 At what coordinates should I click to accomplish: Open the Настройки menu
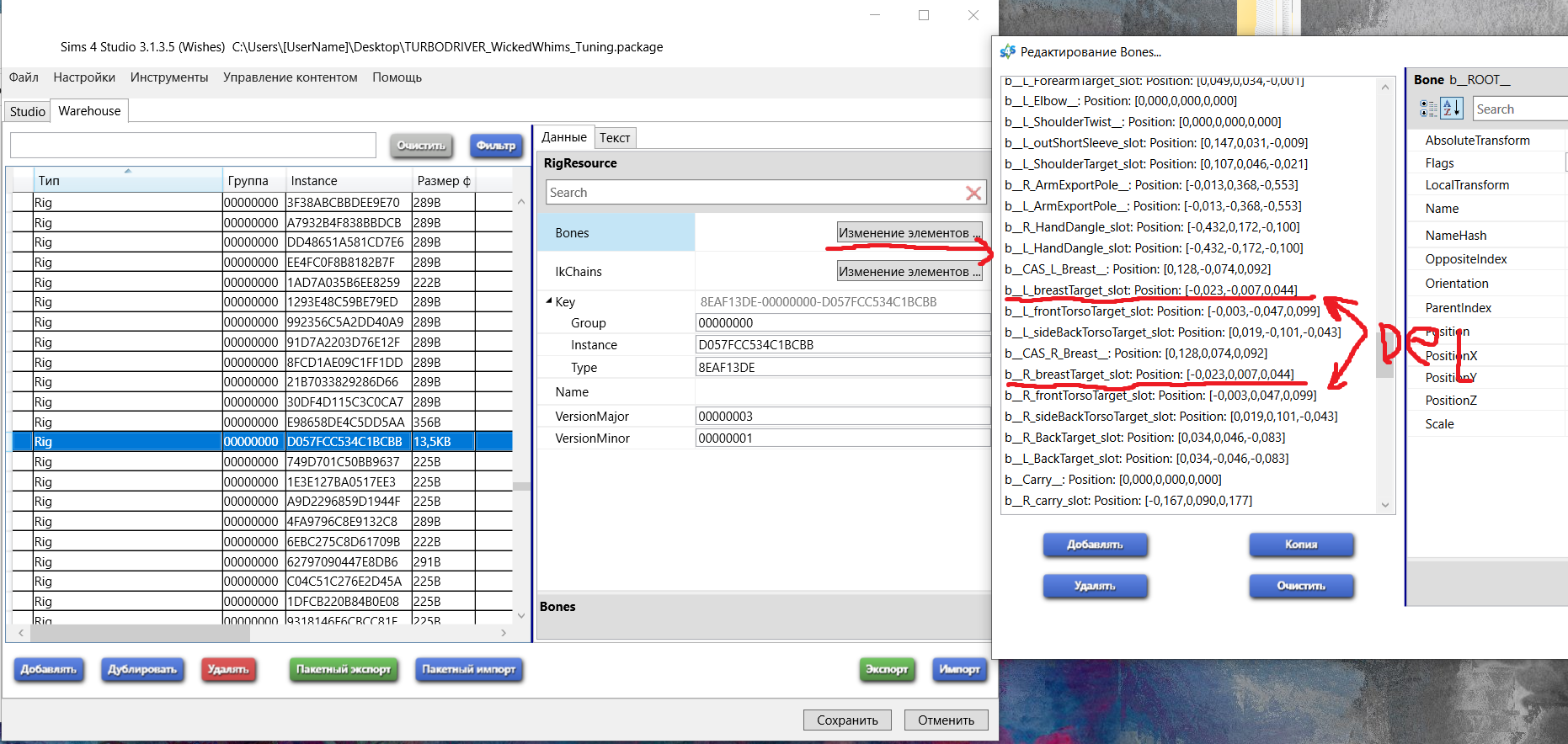[x=84, y=77]
